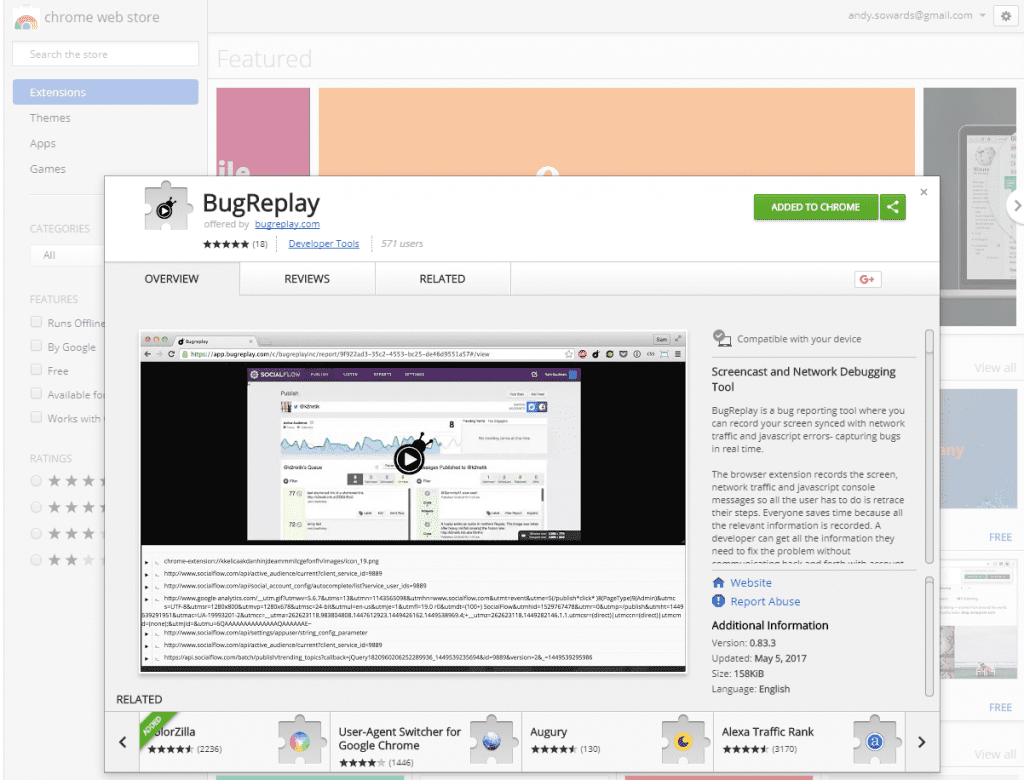
Task: Open the ColorZilla related extension
Action: 234,741
